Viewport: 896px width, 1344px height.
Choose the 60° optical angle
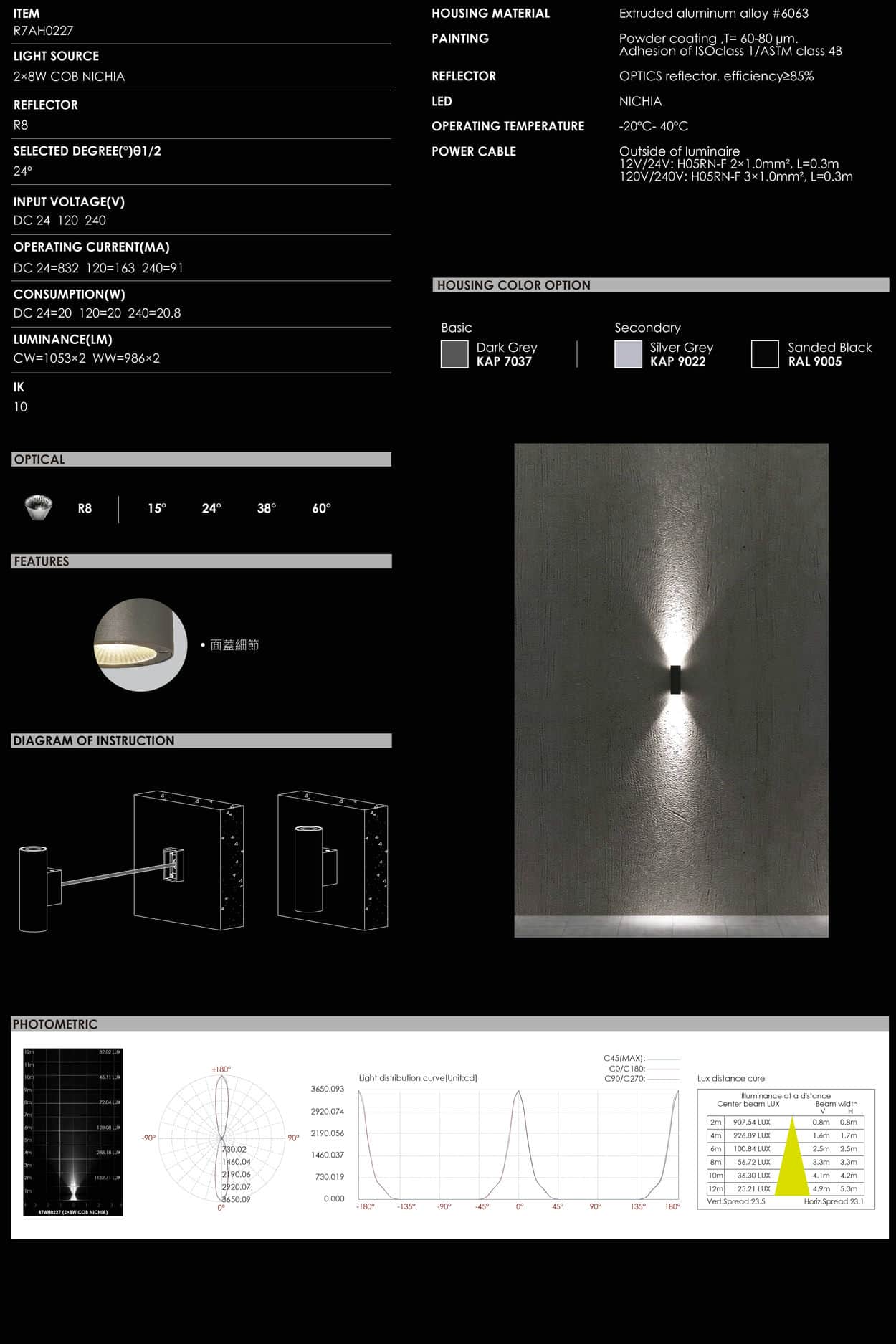321,508
